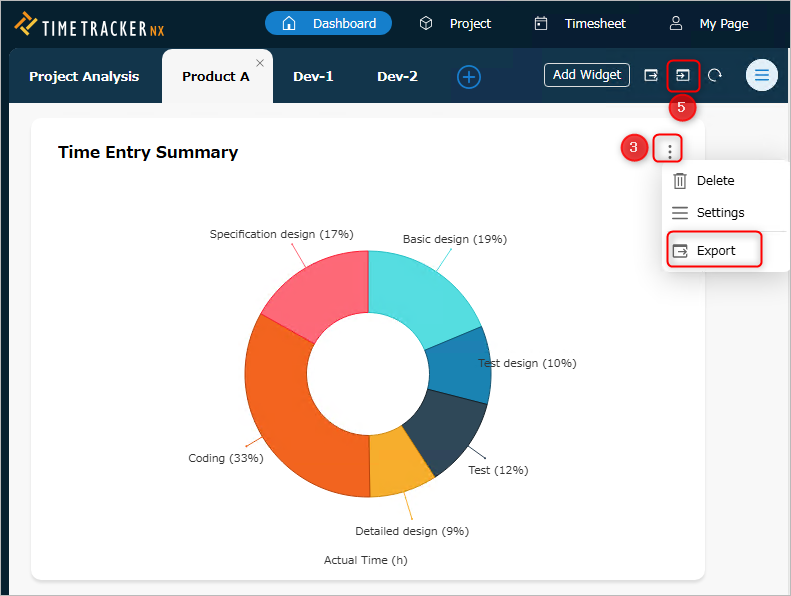This screenshot has width=791, height=596.
Task: Click the Specification design (17%) label
Action: point(281,234)
